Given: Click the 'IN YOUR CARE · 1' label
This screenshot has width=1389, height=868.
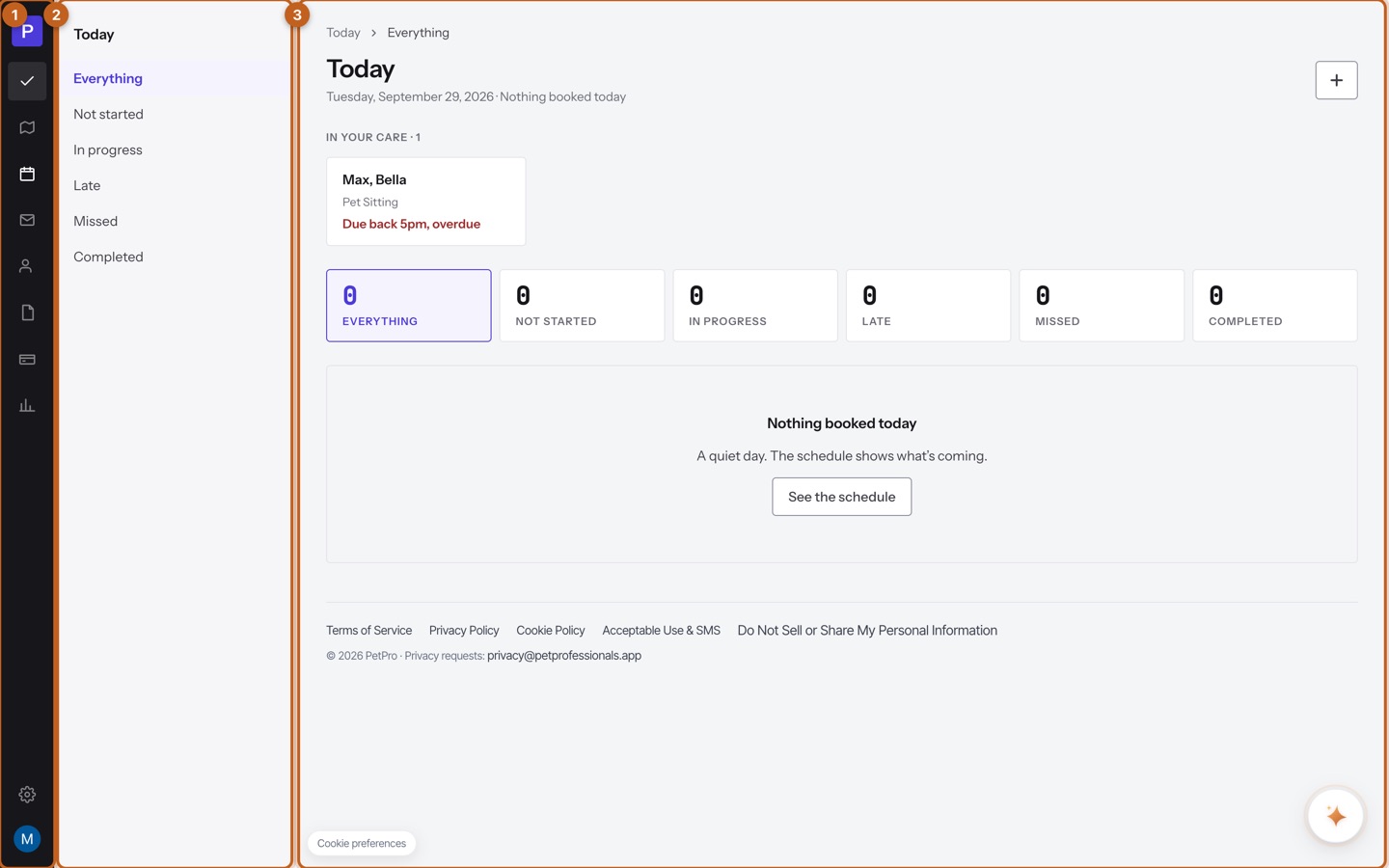Looking at the screenshot, I should [x=373, y=137].
